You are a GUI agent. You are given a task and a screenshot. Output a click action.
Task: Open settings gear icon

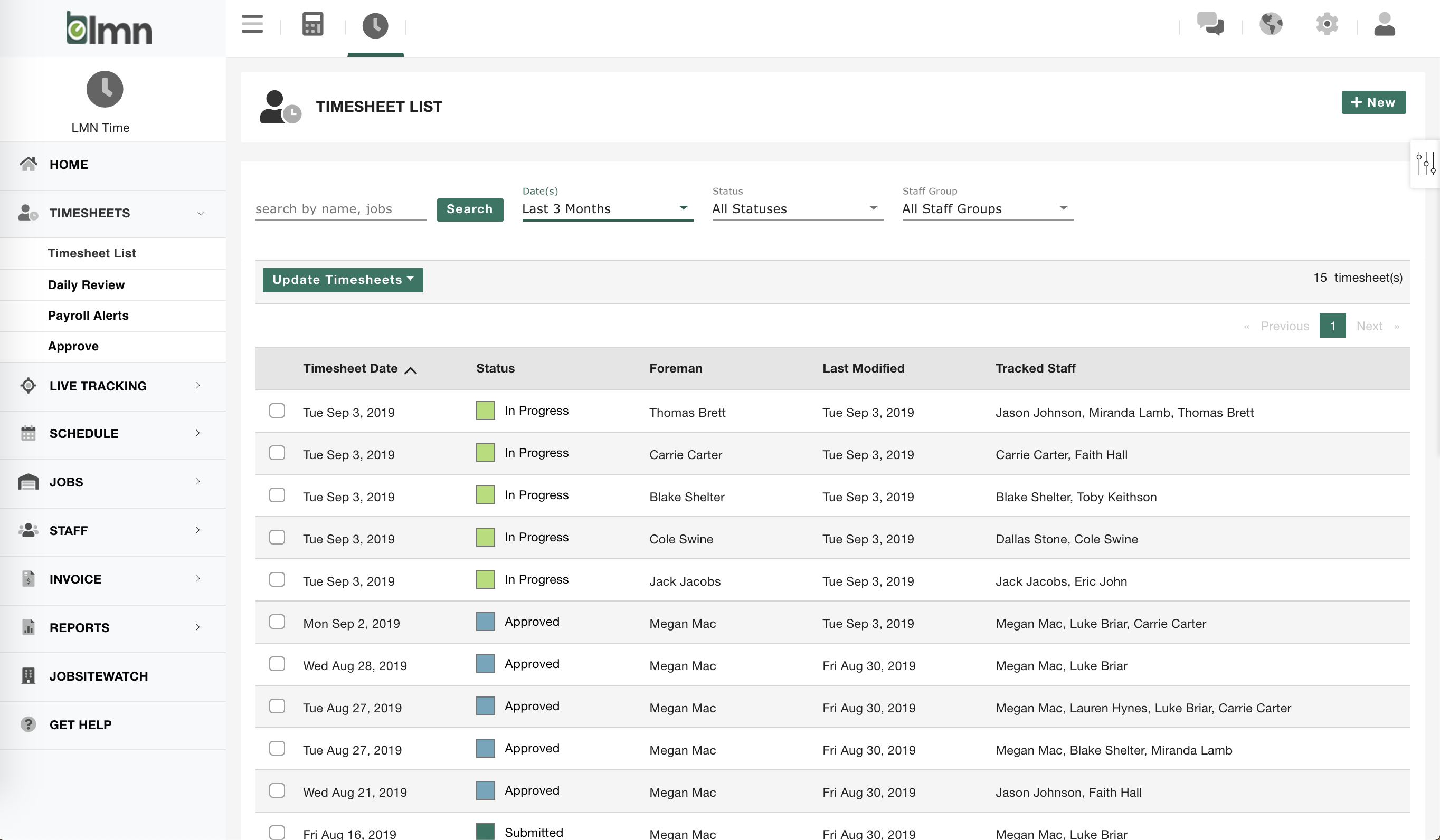pyautogui.click(x=1327, y=24)
